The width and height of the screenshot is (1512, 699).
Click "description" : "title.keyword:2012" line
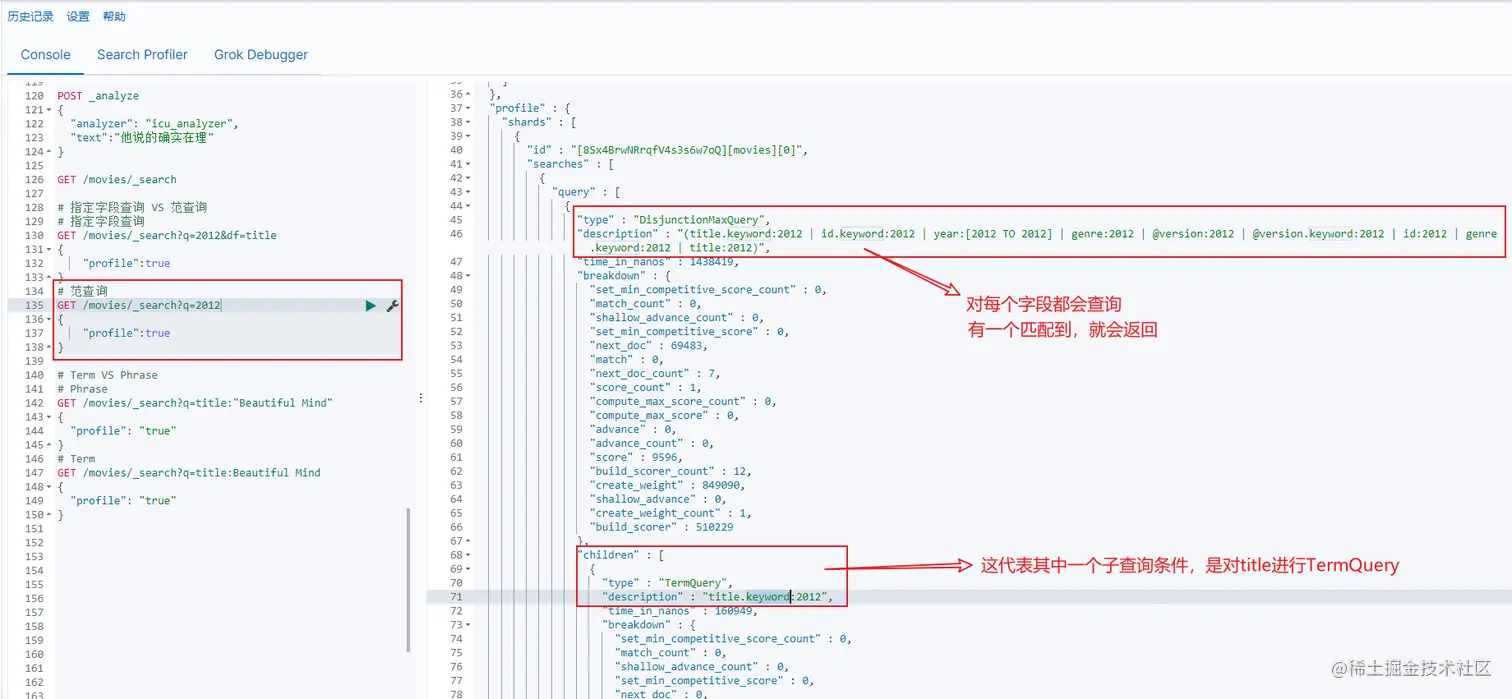[717, 597]
